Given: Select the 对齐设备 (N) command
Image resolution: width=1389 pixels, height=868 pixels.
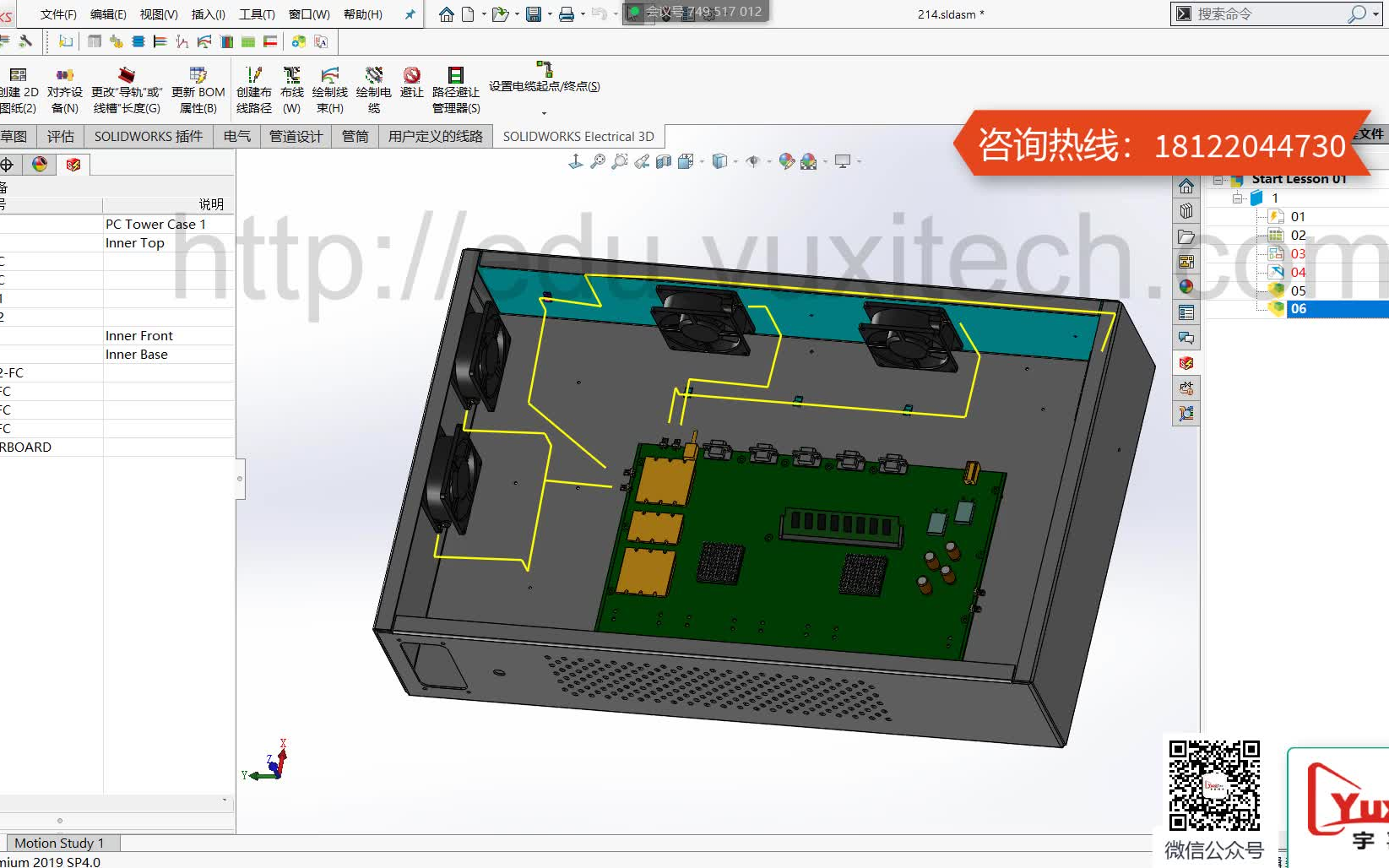Looking at the screenshot, I should pyautogui.click(x=64, y=90).
